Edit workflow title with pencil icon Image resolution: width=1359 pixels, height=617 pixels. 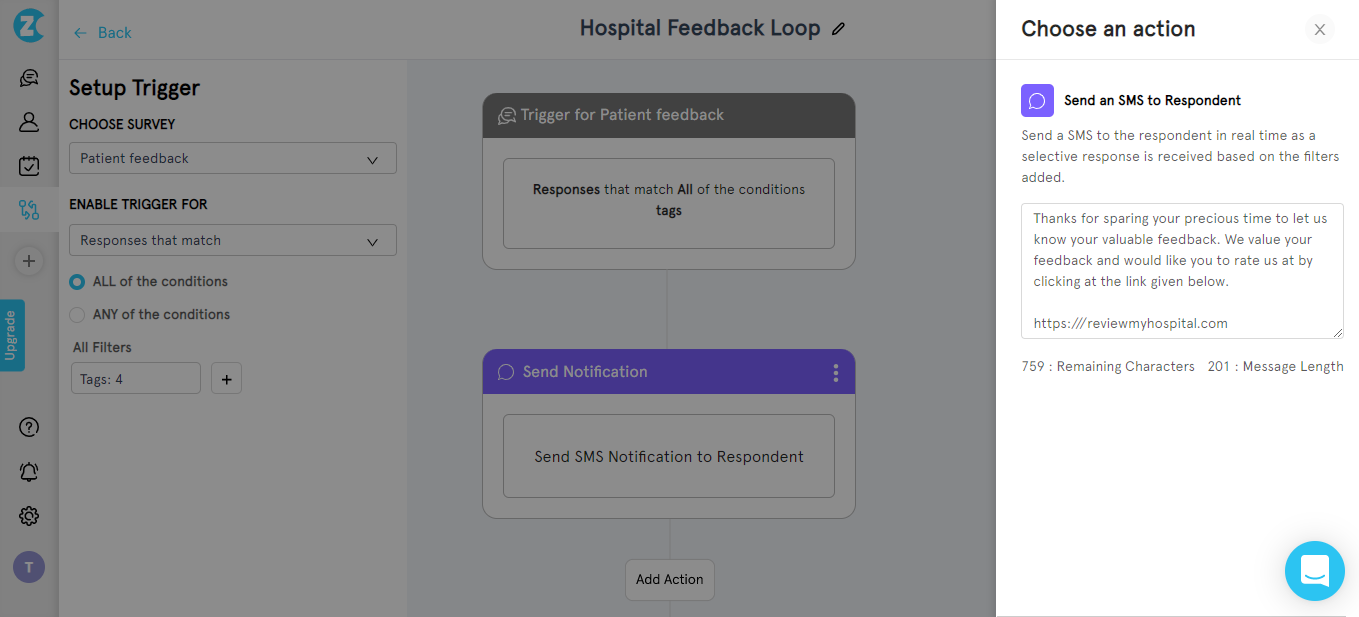tap(839, 29)
